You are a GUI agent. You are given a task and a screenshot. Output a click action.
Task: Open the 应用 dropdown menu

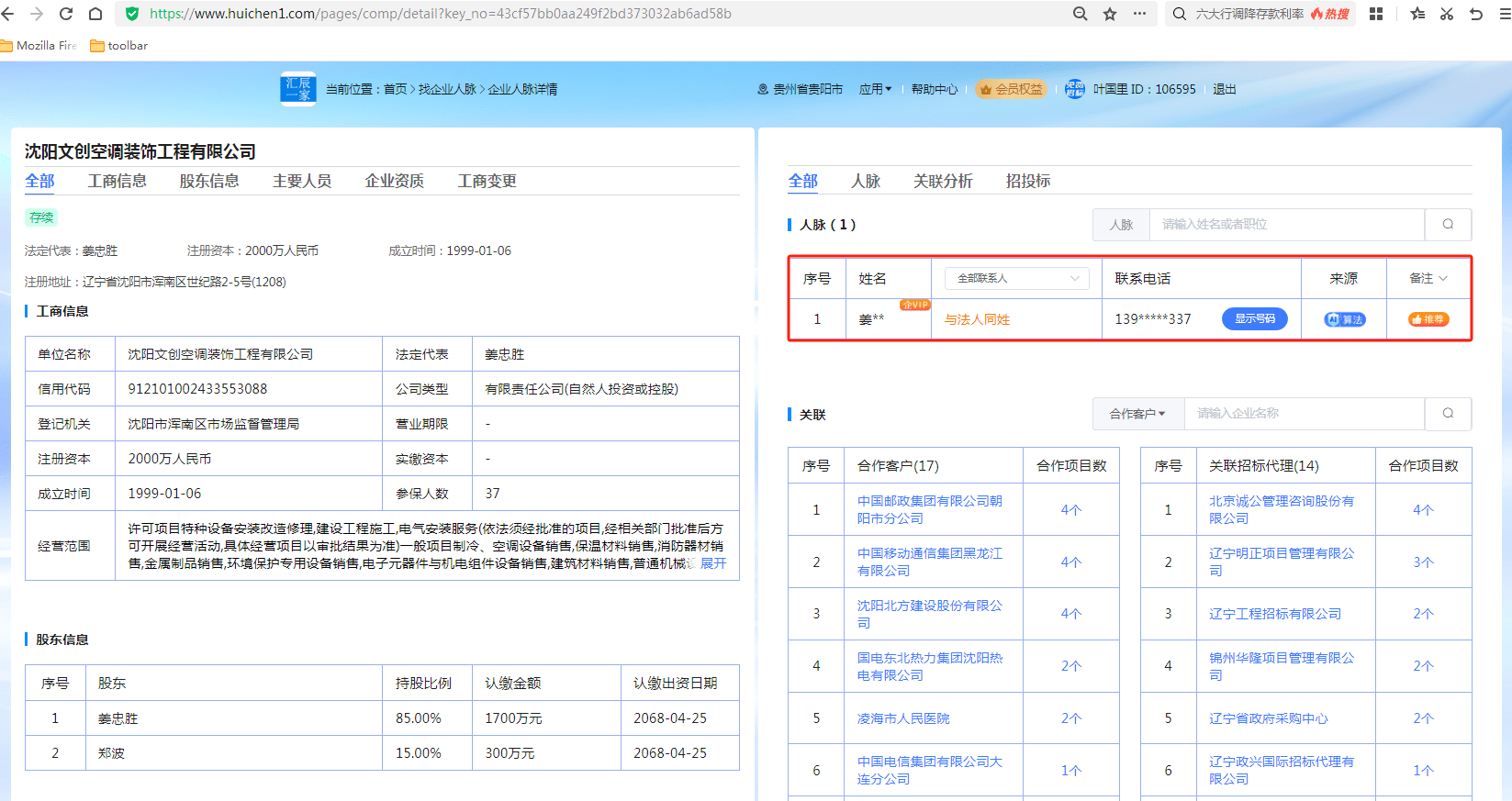pos(875,89)
